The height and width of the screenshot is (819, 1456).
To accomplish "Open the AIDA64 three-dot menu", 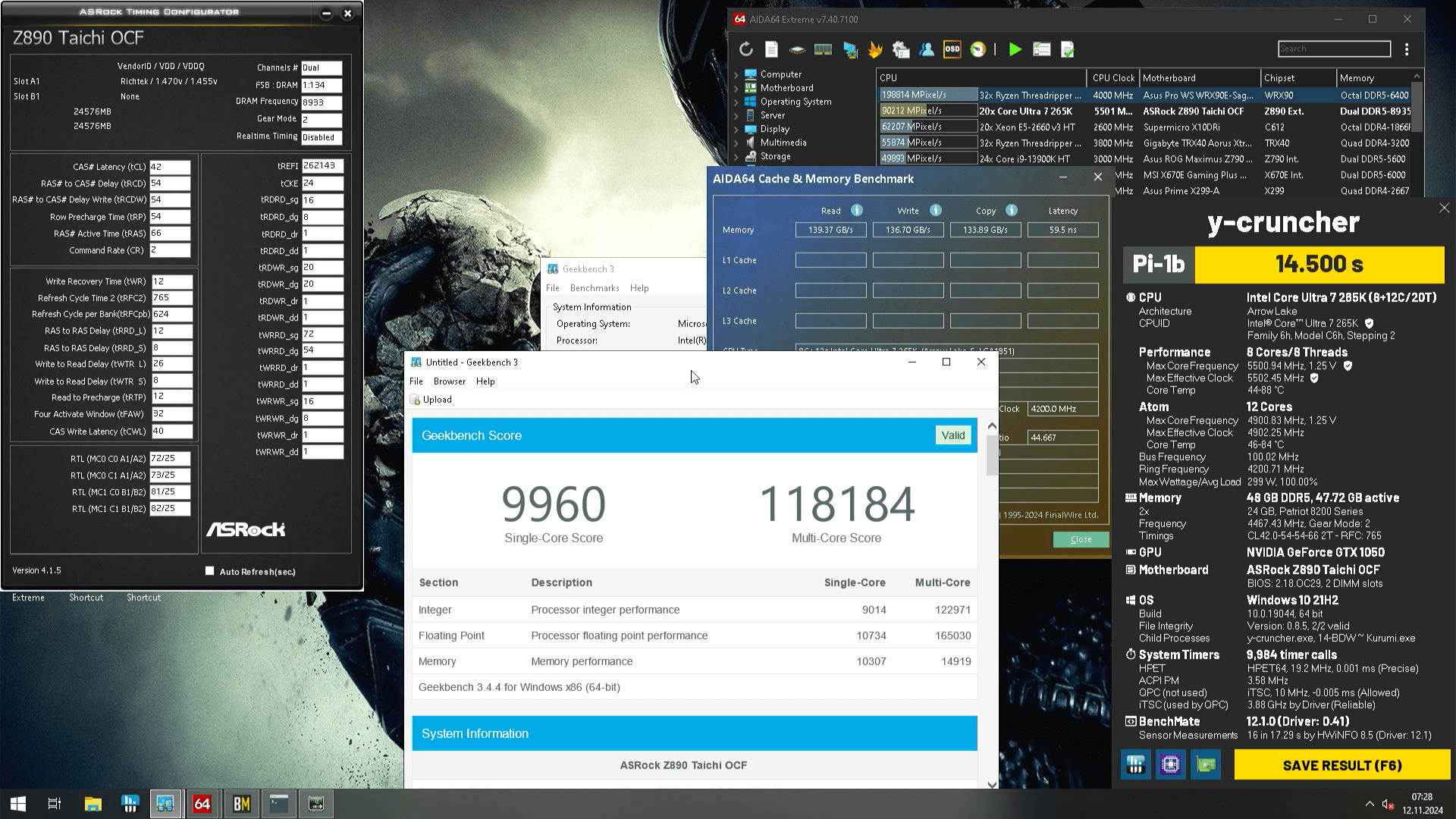I will point(1407,49).
